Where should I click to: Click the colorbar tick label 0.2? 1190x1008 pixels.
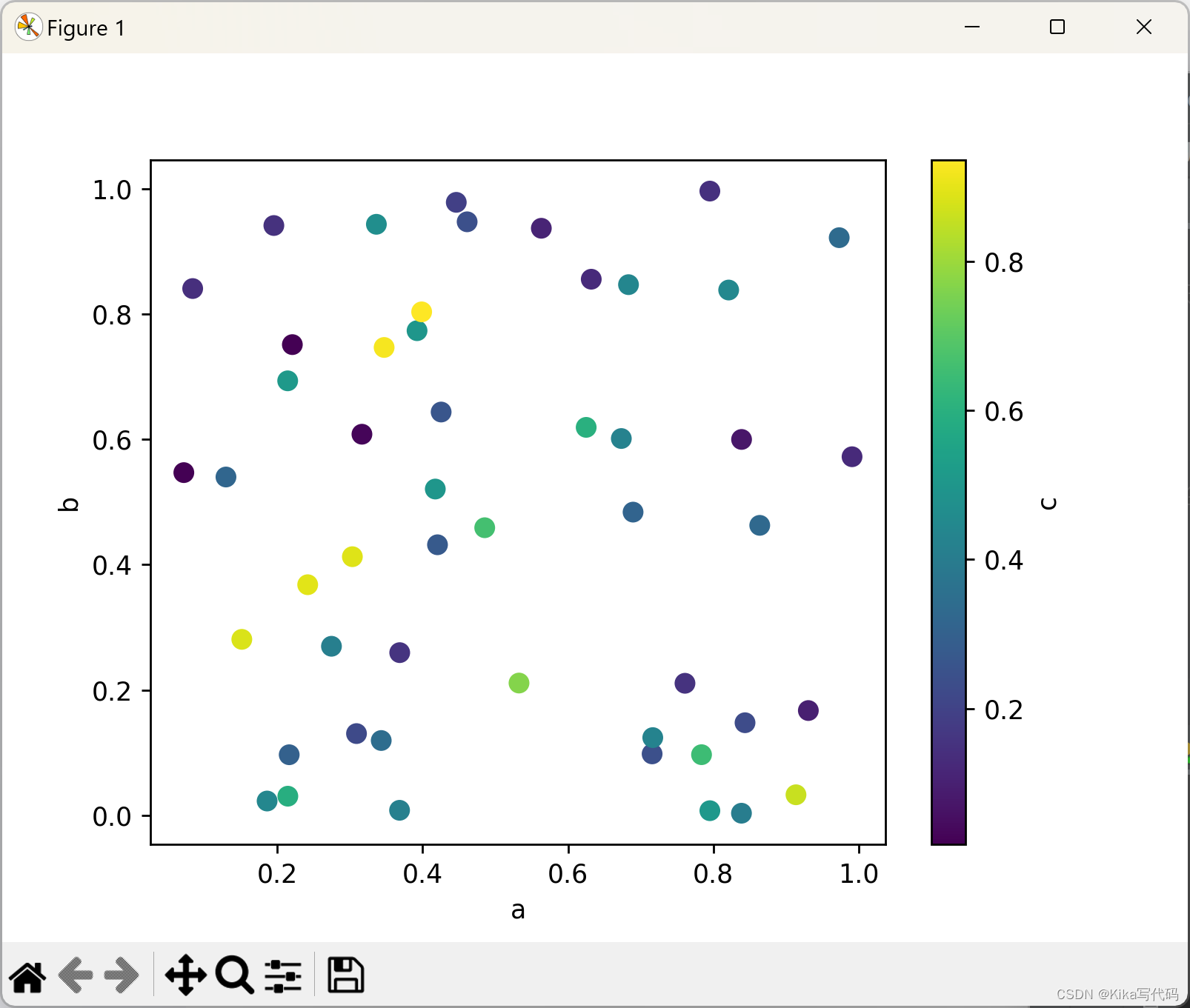click(1004, 710)
